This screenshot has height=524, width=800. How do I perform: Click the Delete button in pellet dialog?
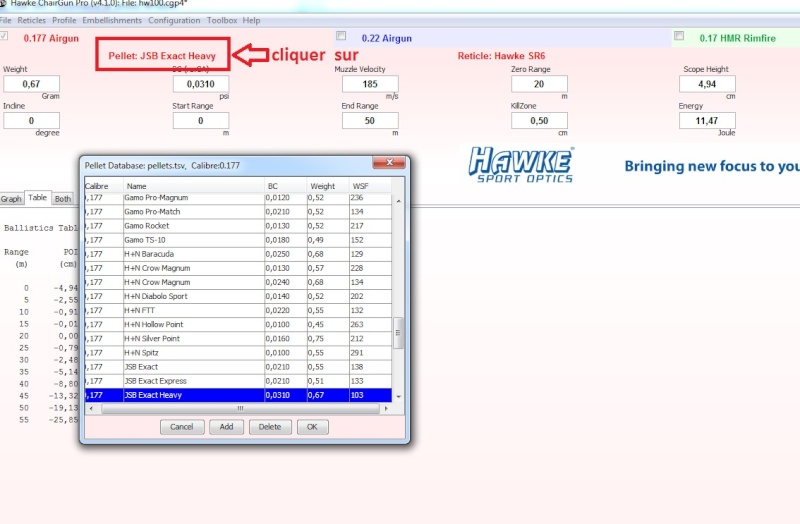tap(270, 427)
